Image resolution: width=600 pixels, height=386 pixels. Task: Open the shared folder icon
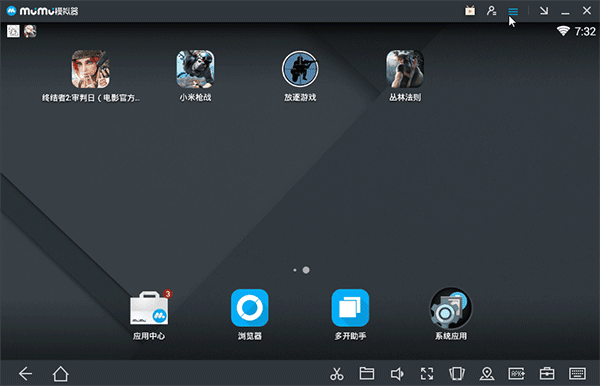(x=367, y=373)
